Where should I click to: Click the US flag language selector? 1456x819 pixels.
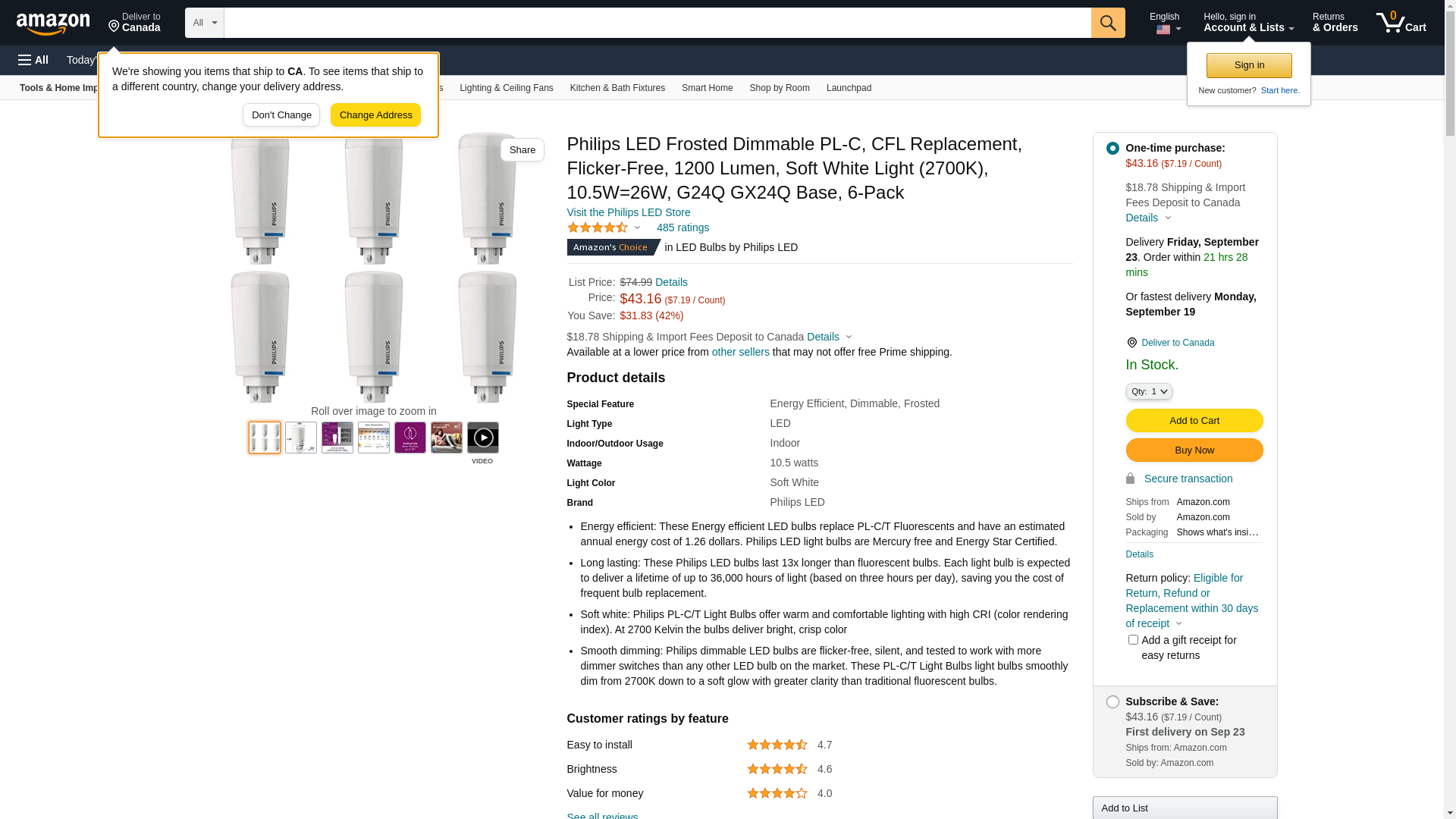click(1164, 30)
